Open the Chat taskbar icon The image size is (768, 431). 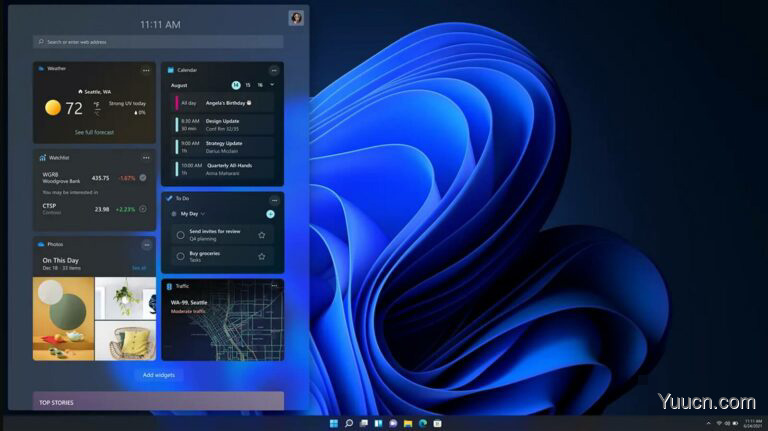click(393, 423)
